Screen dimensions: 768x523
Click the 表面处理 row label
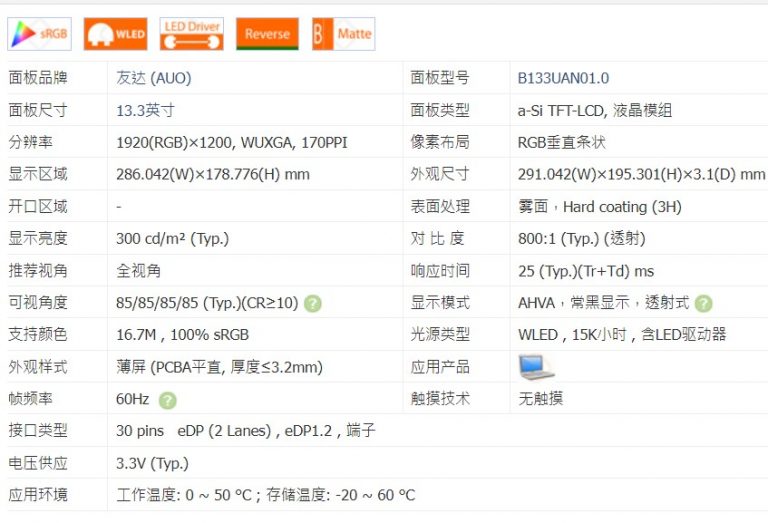(440, 207)
